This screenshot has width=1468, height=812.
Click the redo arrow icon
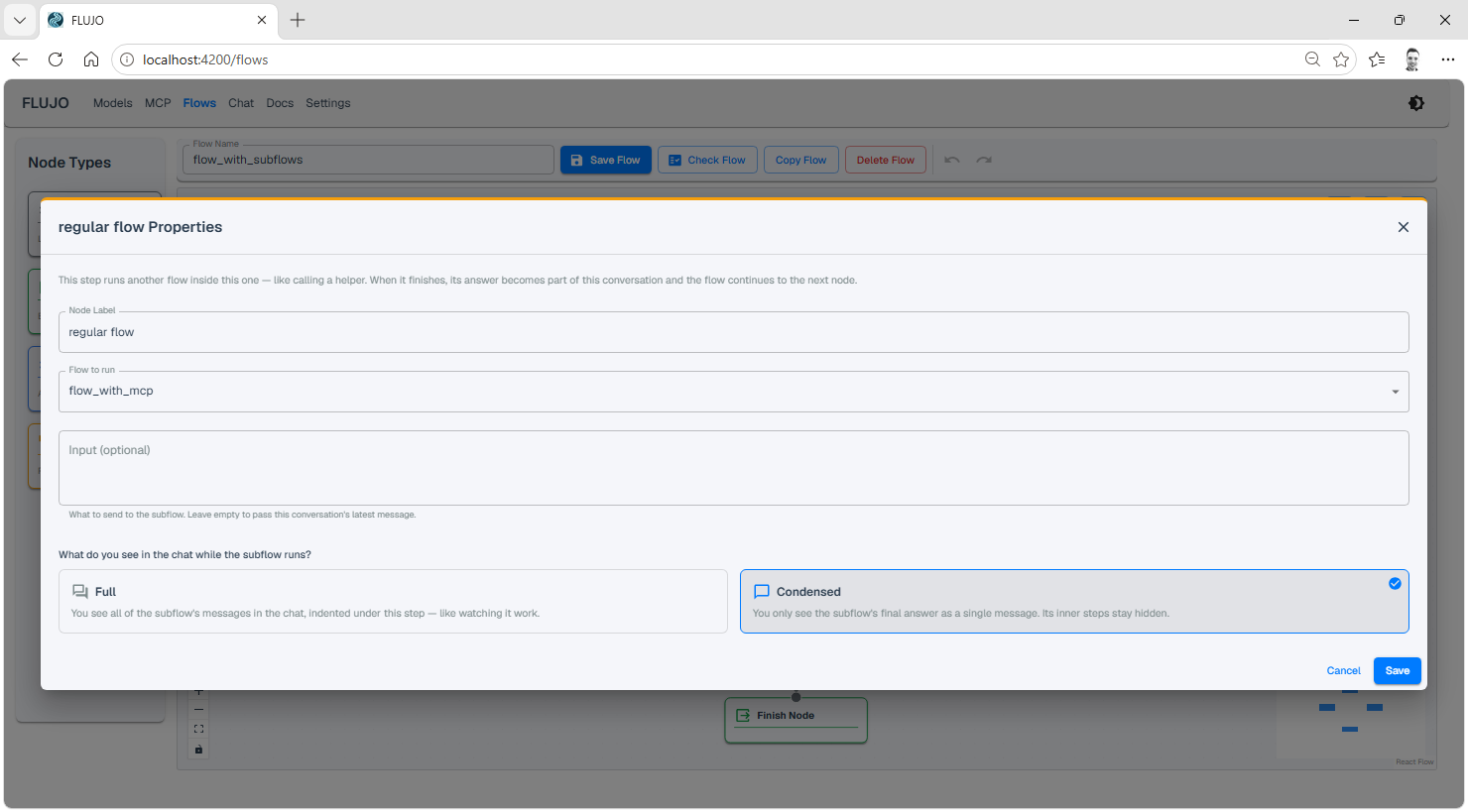click(x=984, y=160)
